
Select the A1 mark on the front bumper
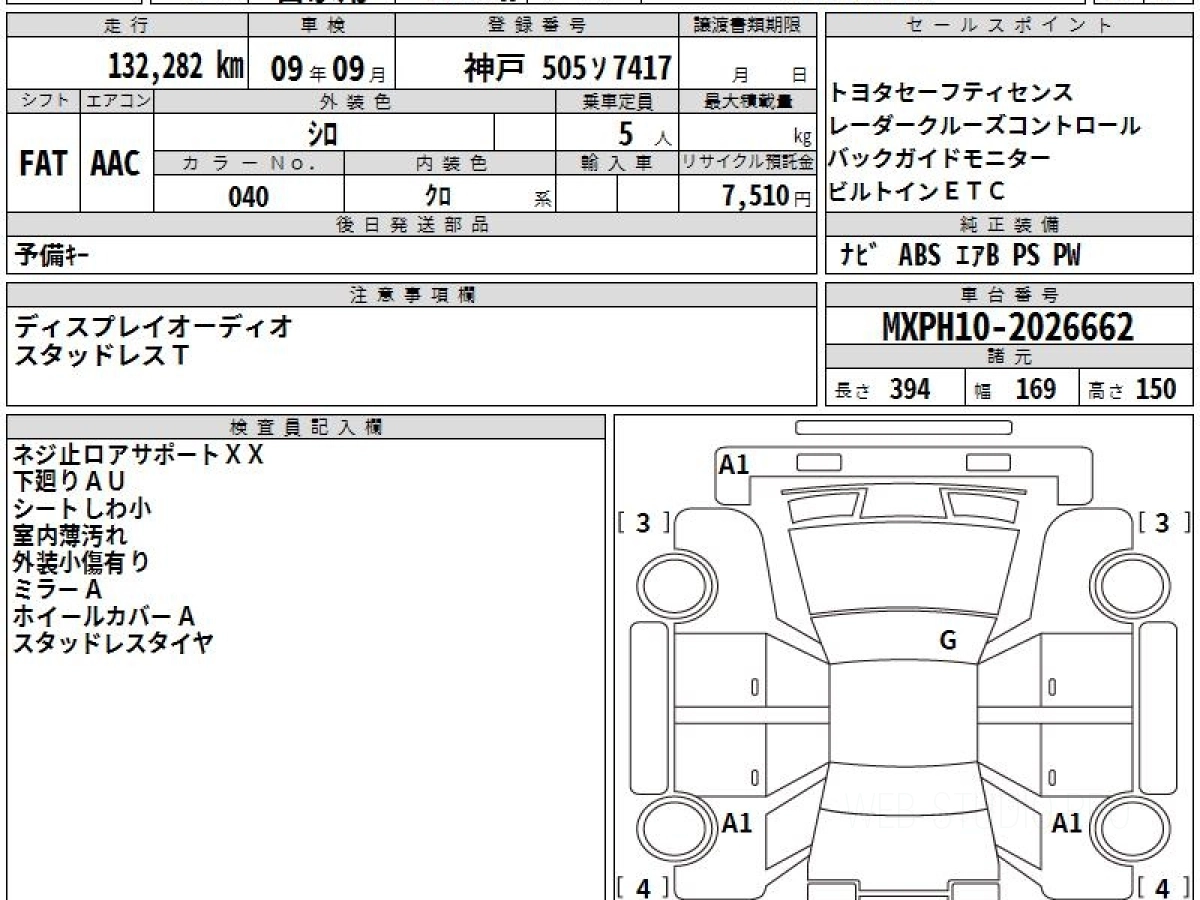(x=734, y=464)
